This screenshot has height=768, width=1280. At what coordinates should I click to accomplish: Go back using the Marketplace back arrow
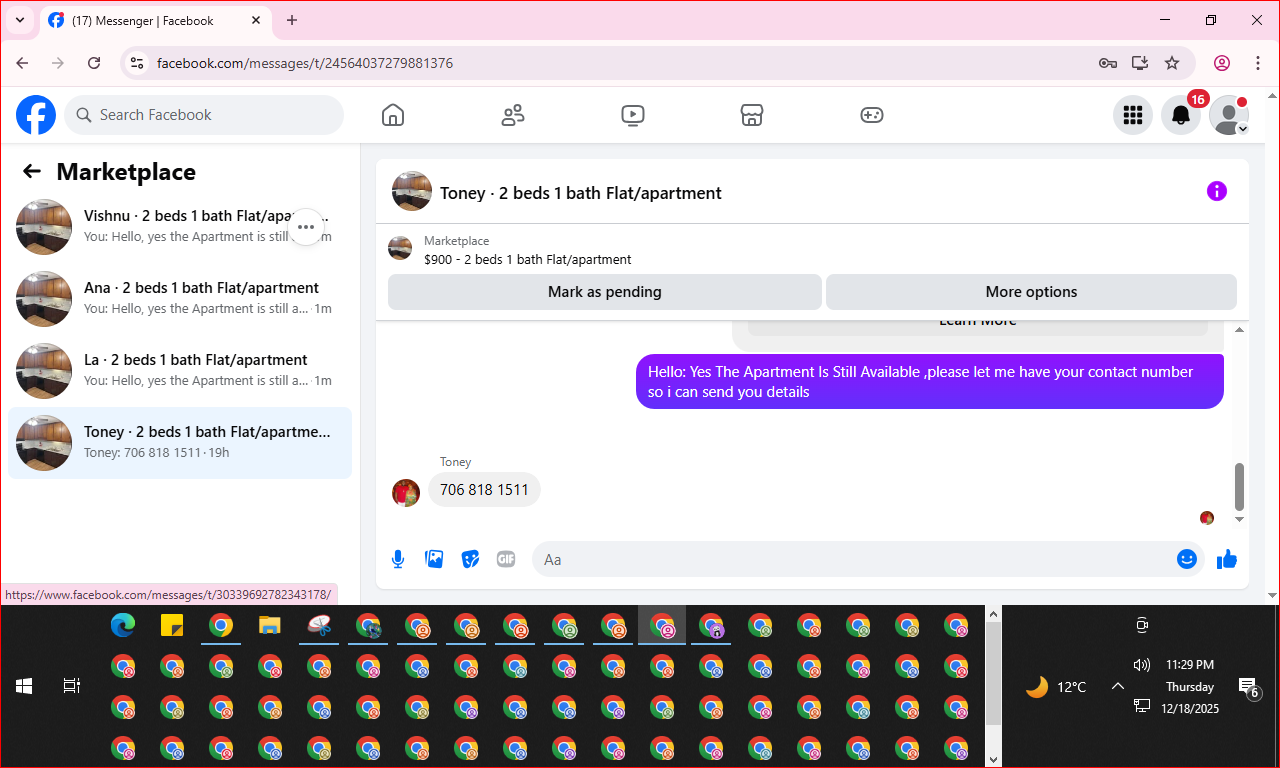[x=32, y=171]
